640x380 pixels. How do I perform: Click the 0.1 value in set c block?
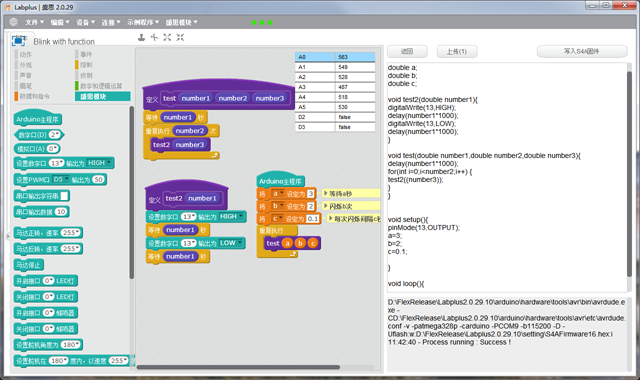(x=313, y=219)
